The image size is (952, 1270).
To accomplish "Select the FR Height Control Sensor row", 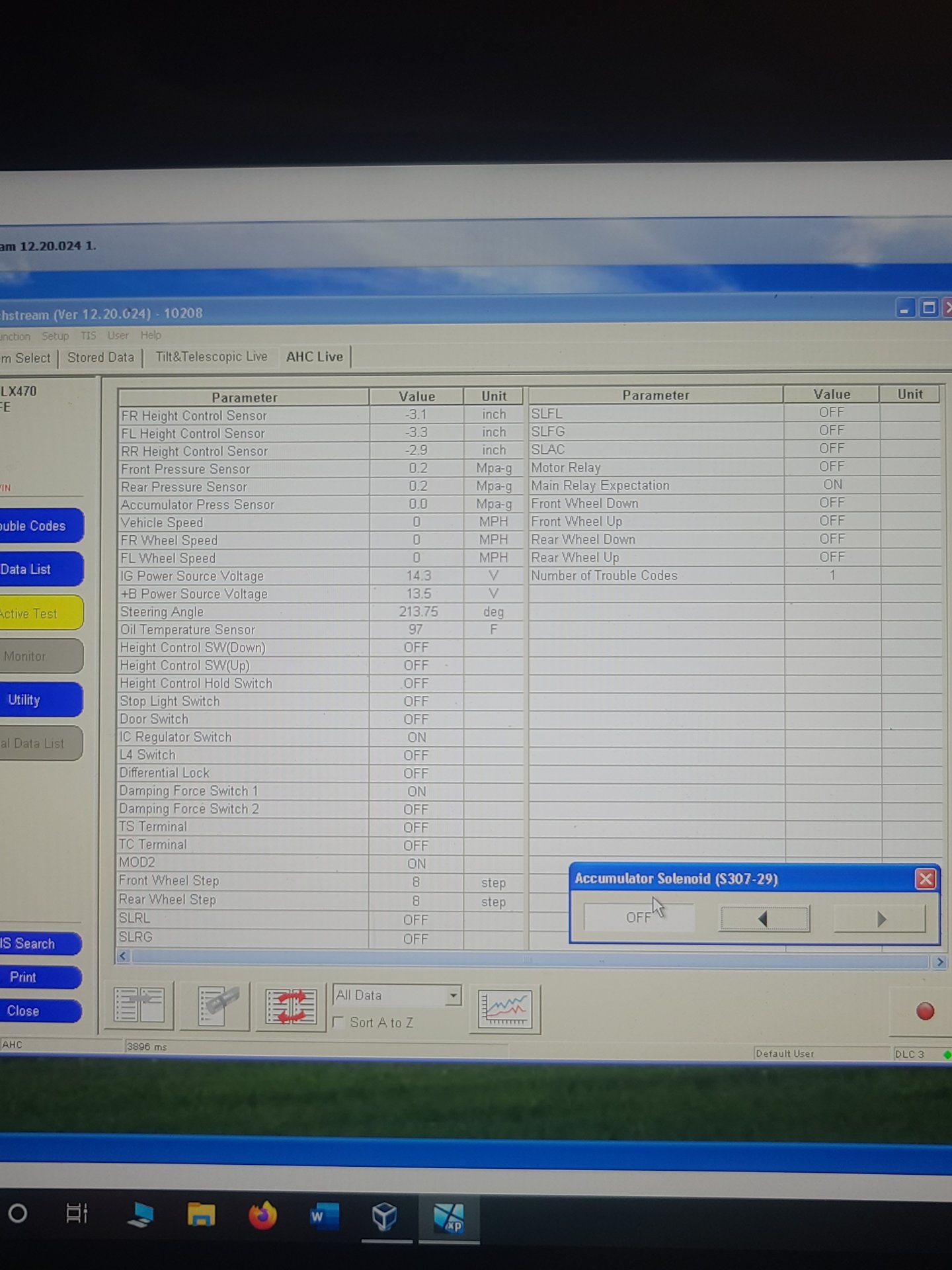I will (x=321, y=415).
